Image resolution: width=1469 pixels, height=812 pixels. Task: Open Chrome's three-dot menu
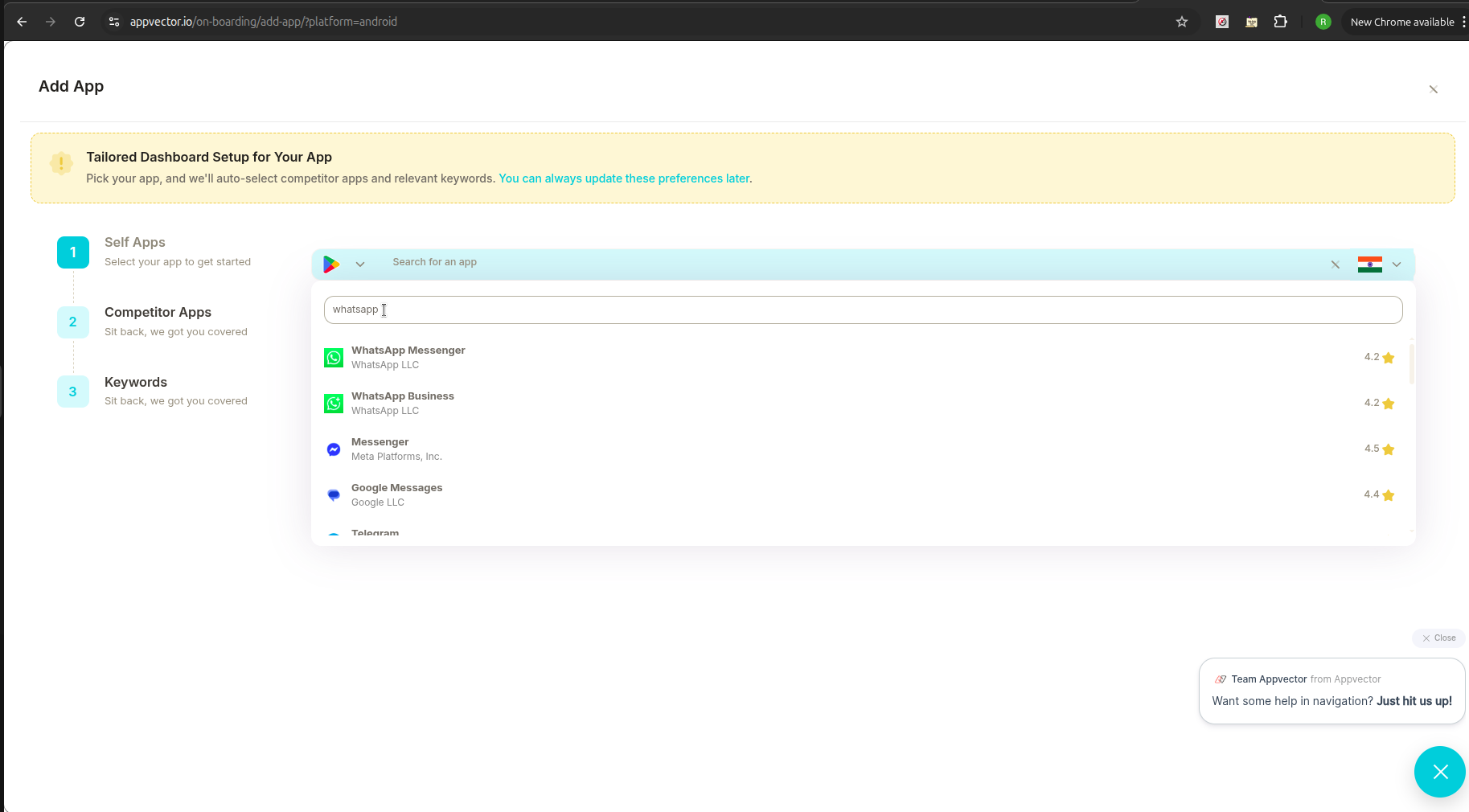click(1465, 22)
